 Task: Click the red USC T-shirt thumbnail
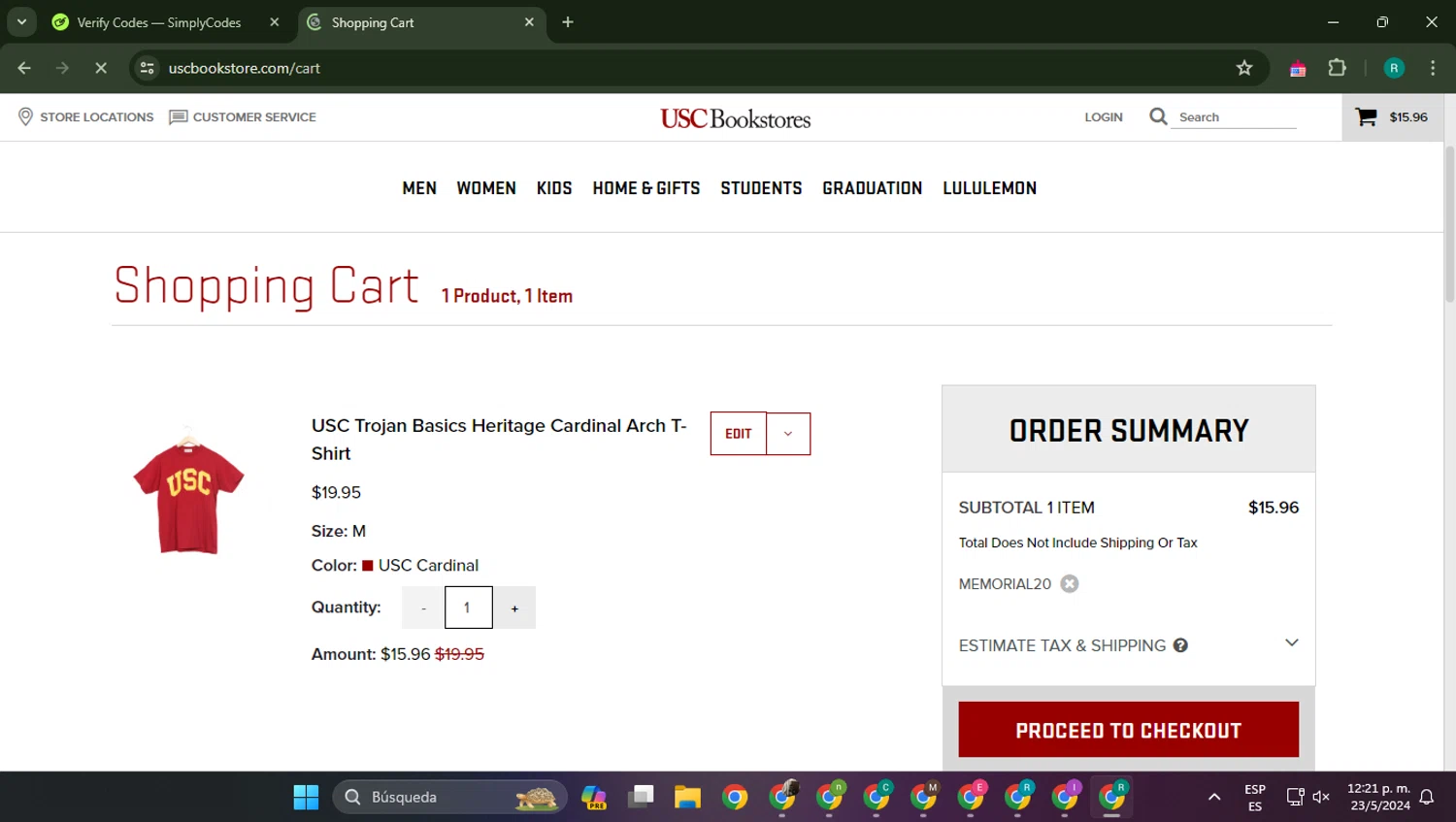coord(188,490)
